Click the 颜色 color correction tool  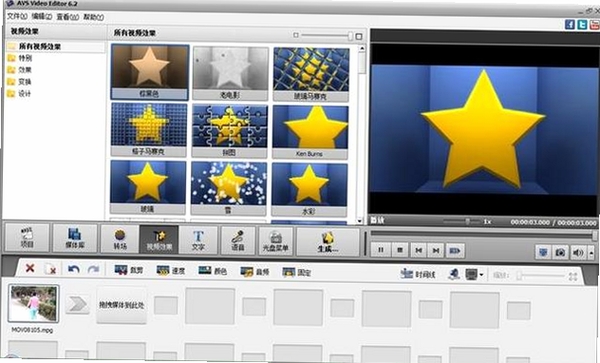[212, 271]
